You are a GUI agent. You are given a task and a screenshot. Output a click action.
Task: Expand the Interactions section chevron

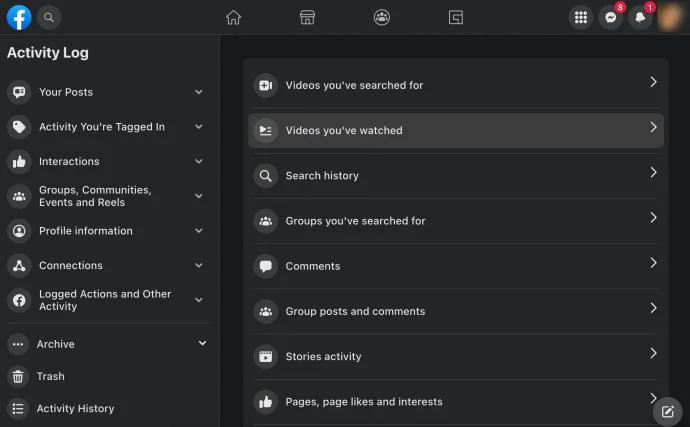point(199,161)
